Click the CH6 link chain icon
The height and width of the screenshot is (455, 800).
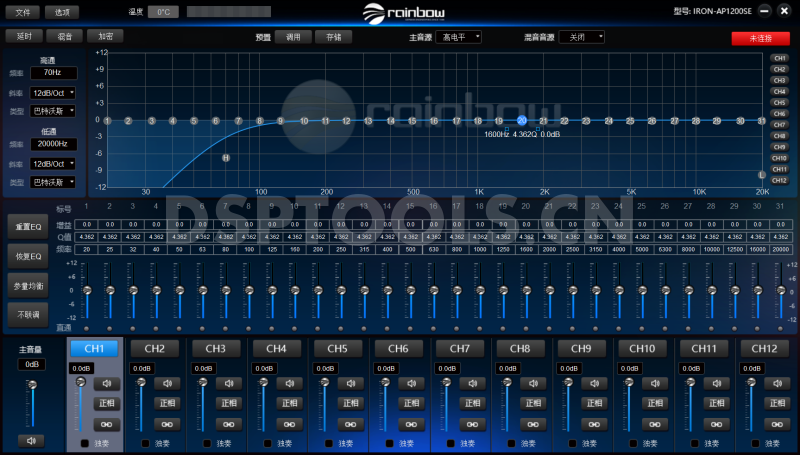pyautogui.click(x=411, y=424)
